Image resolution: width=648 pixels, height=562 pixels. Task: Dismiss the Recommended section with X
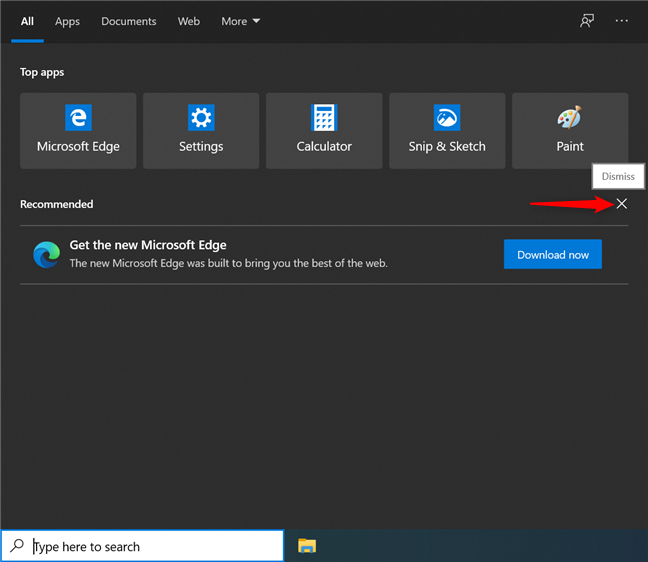[622, 204]
